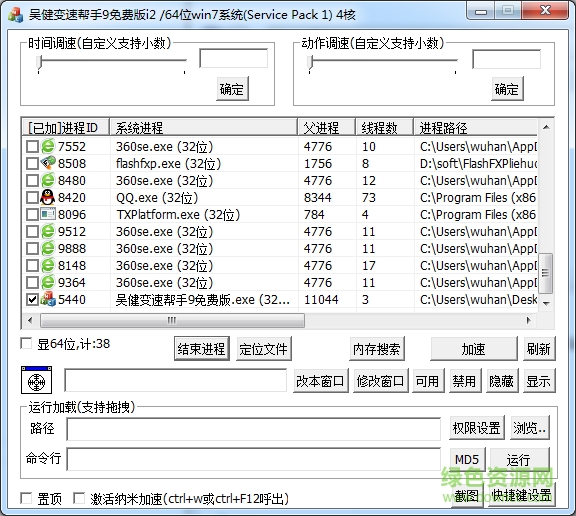Click the TXPlatform icon for process 8096

tap(48, 214)
